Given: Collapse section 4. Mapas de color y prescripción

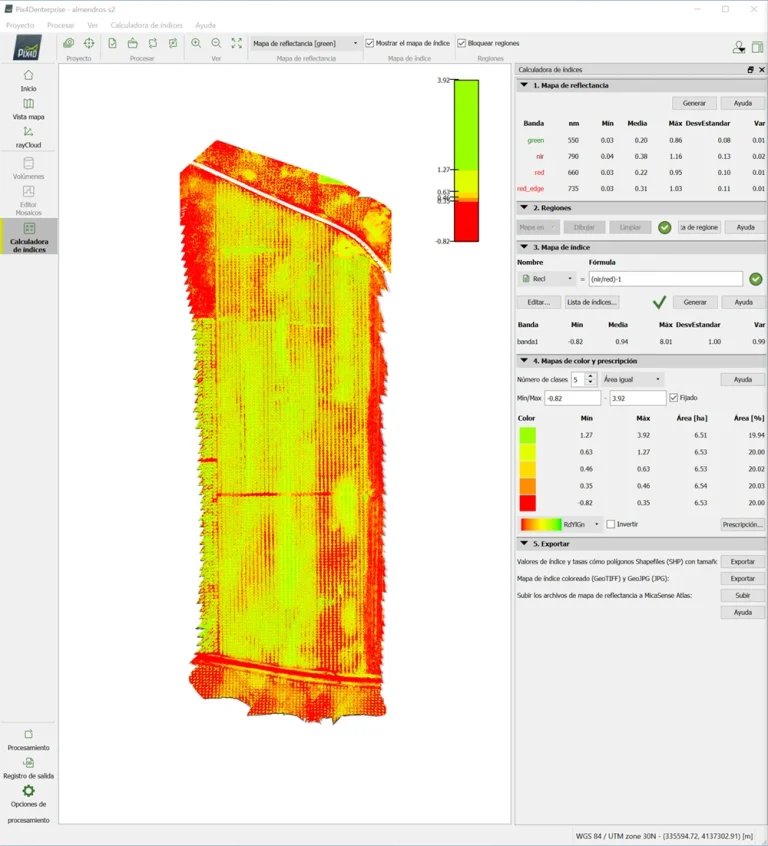Looking at the screenshot, I should click(x=524, y=360).
